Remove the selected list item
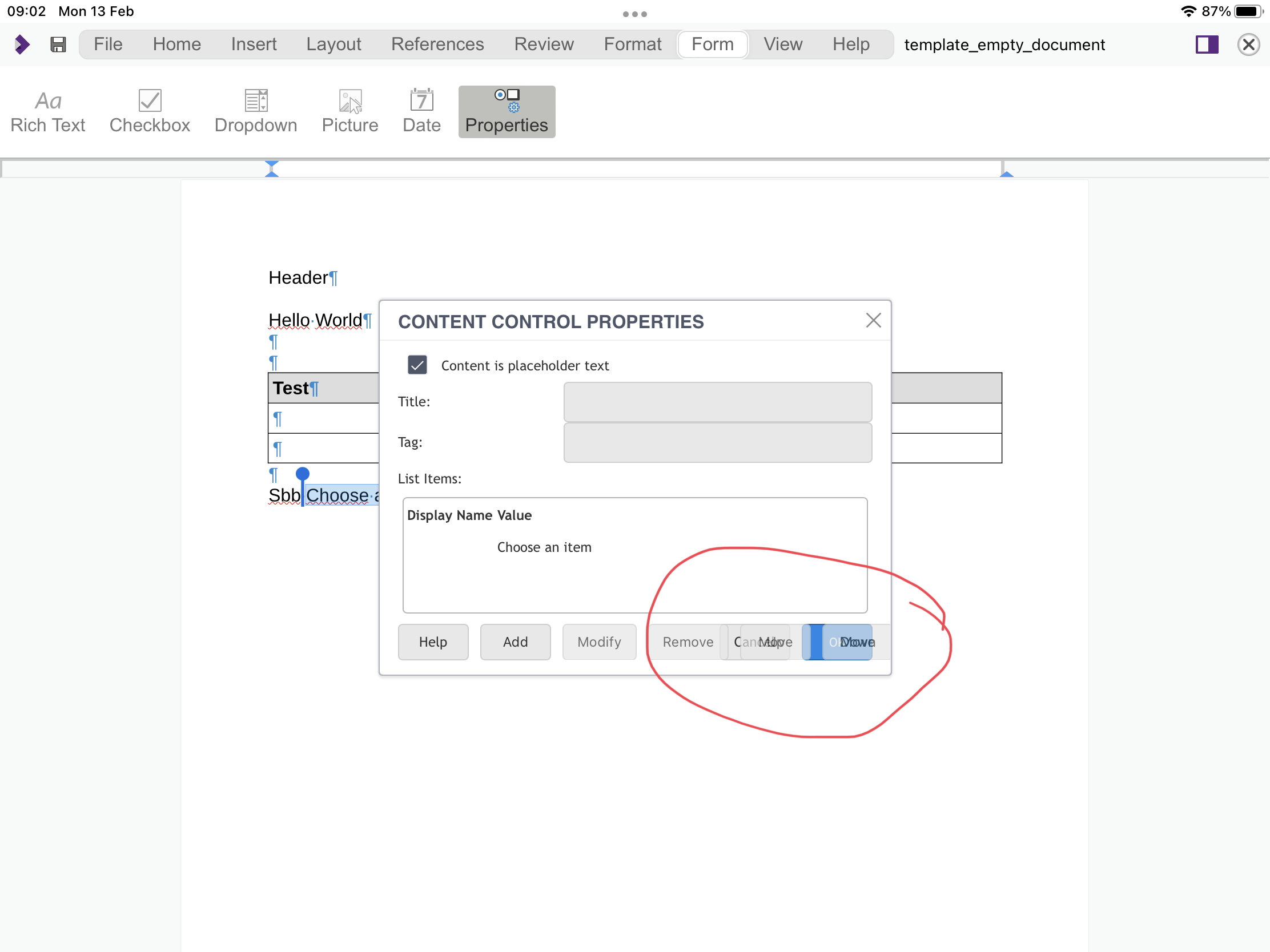Image resolution: width=1270 pixels, height=952 pixels. [687, 642]
